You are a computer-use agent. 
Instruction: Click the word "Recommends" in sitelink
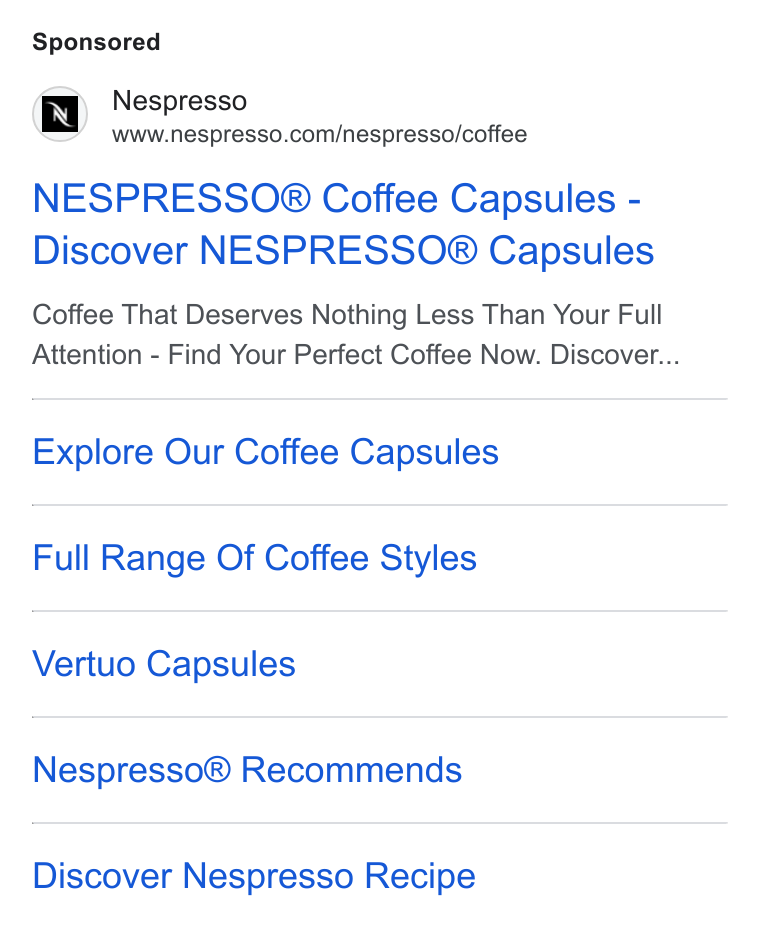pos(352,770)
